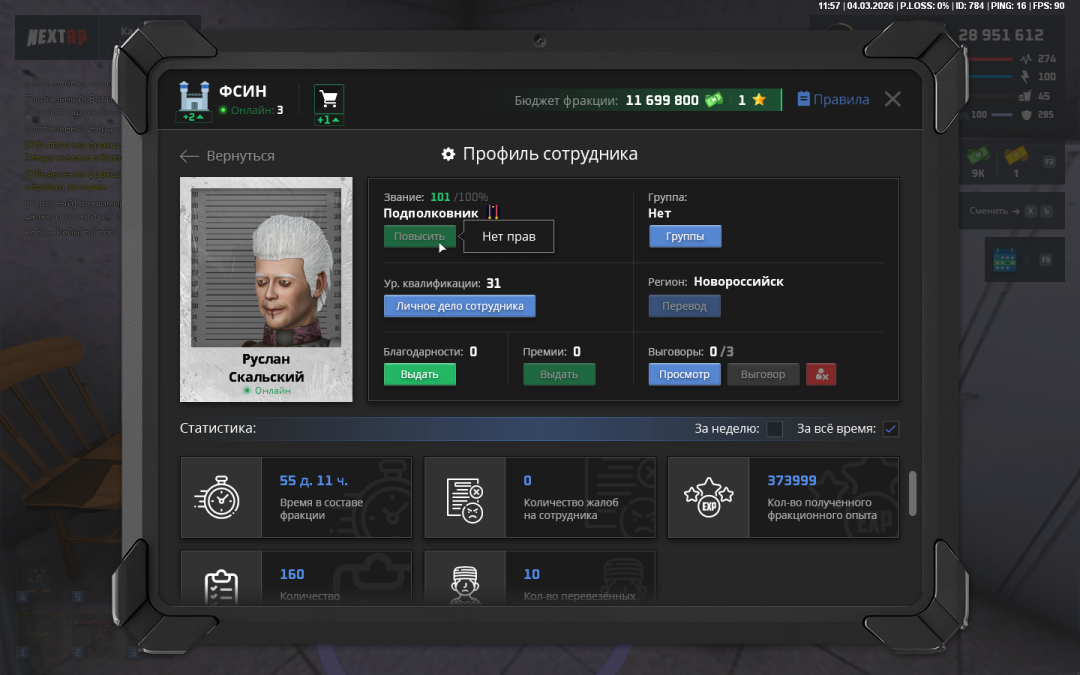The height and width of the screenshot is (675, 1080).
Task: Go back via the Вернуться arrow
Action: pos(227,156)
